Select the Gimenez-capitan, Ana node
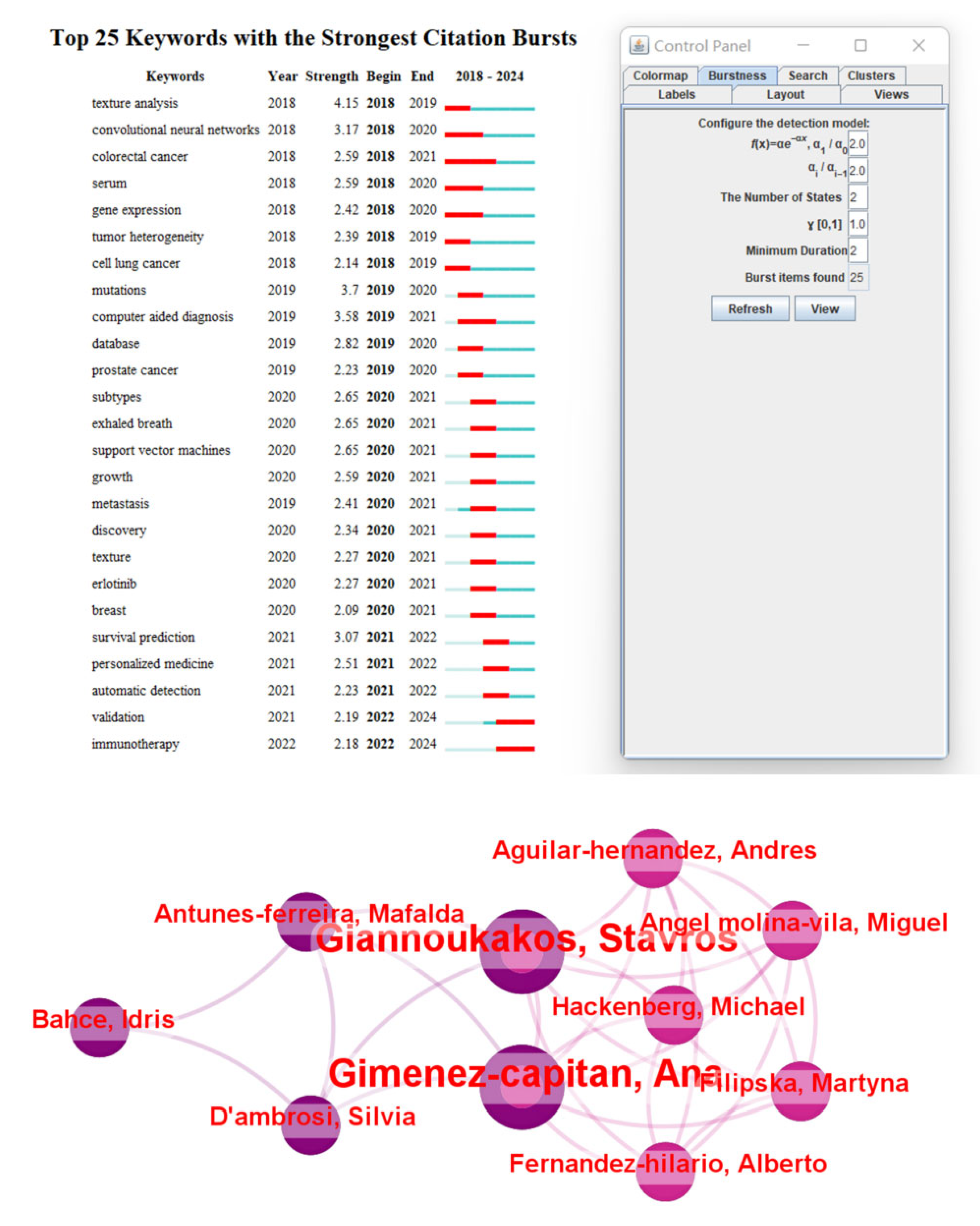Viewport: 980px width, 1226px height. click(x=521, y=1087)
